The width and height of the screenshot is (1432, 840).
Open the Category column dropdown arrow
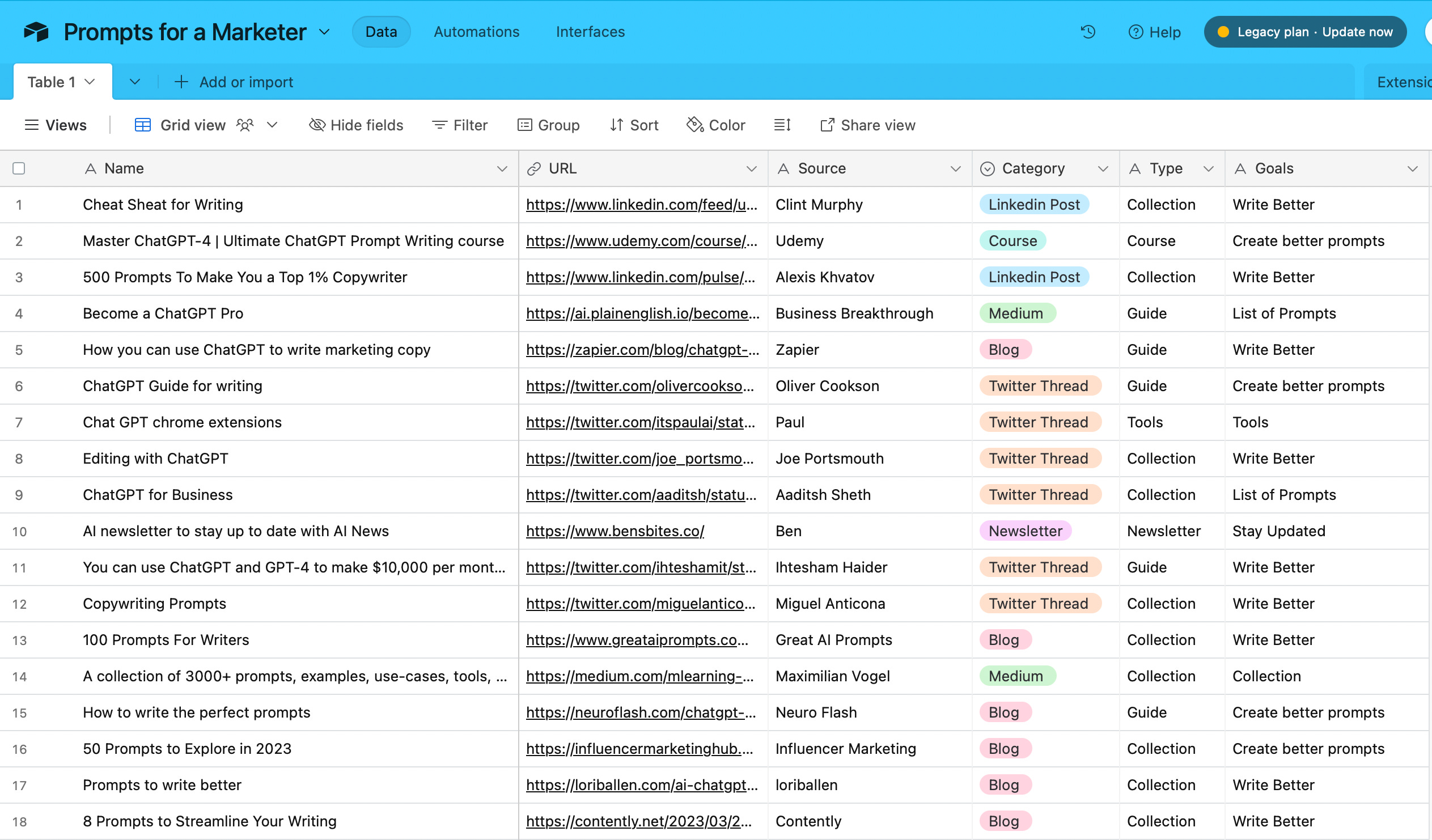click(1103, 169)
